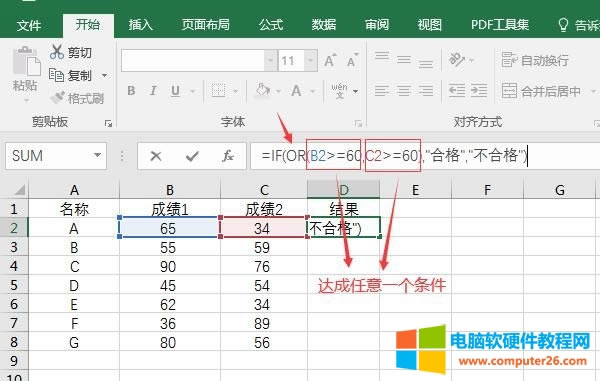Viewport: 600px width, 381px height.
Task: Switch to the 插入 Insert tab
Action: [141, 25]
